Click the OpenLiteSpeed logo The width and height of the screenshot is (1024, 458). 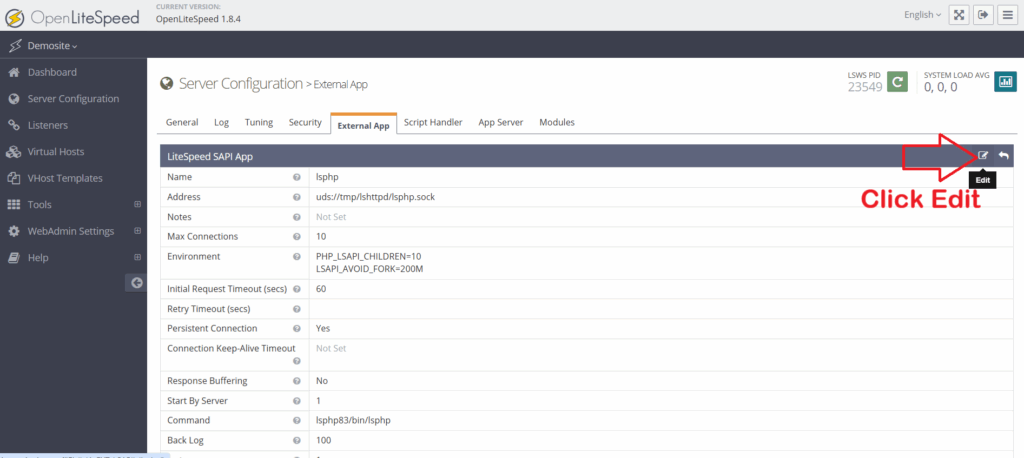[68, 15]
